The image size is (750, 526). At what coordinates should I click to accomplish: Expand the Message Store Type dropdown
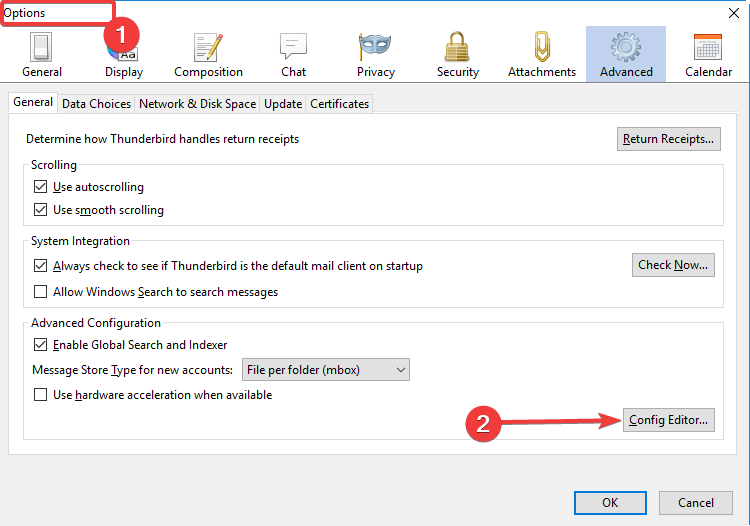[325, 370]
